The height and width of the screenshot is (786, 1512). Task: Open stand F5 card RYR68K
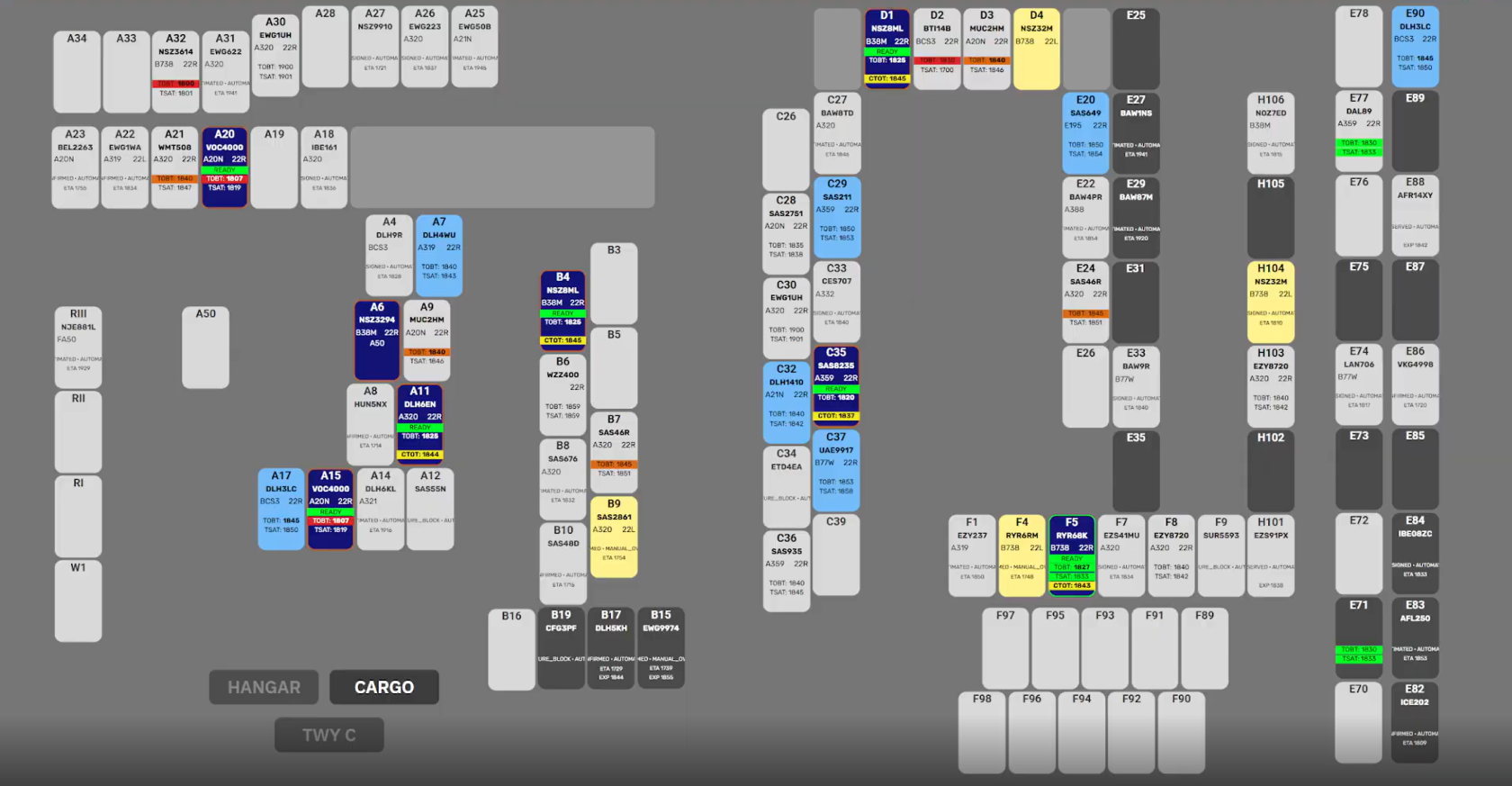coord(1072,556)
